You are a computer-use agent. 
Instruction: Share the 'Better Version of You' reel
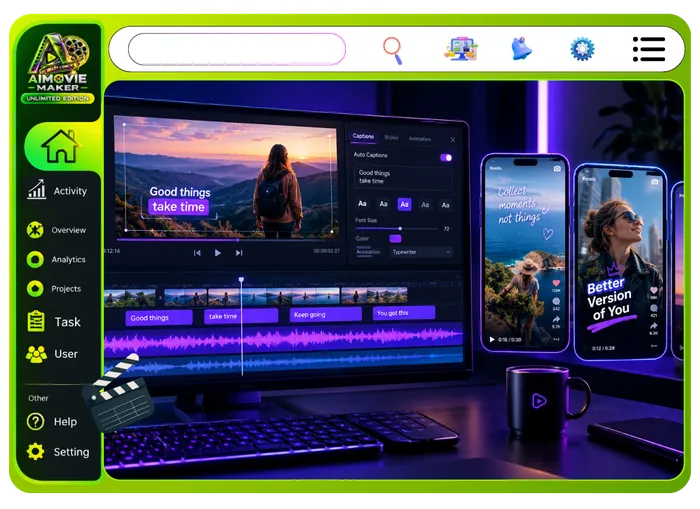pos(654,326)
